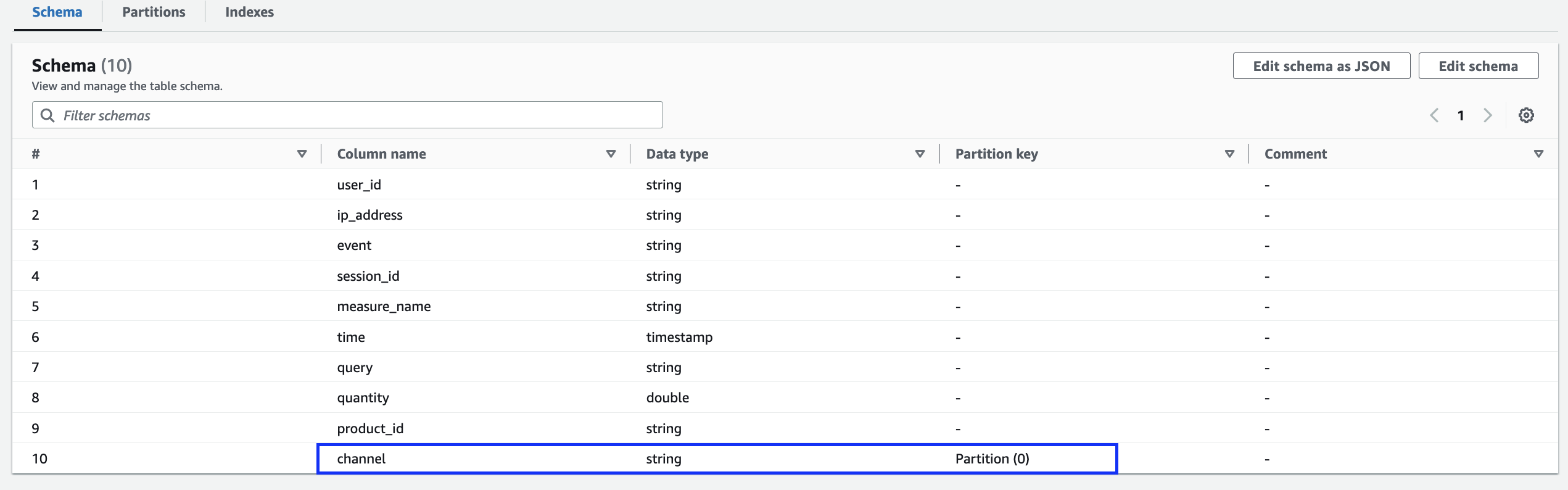Focus the Filter schemas search field

[358, 115]
